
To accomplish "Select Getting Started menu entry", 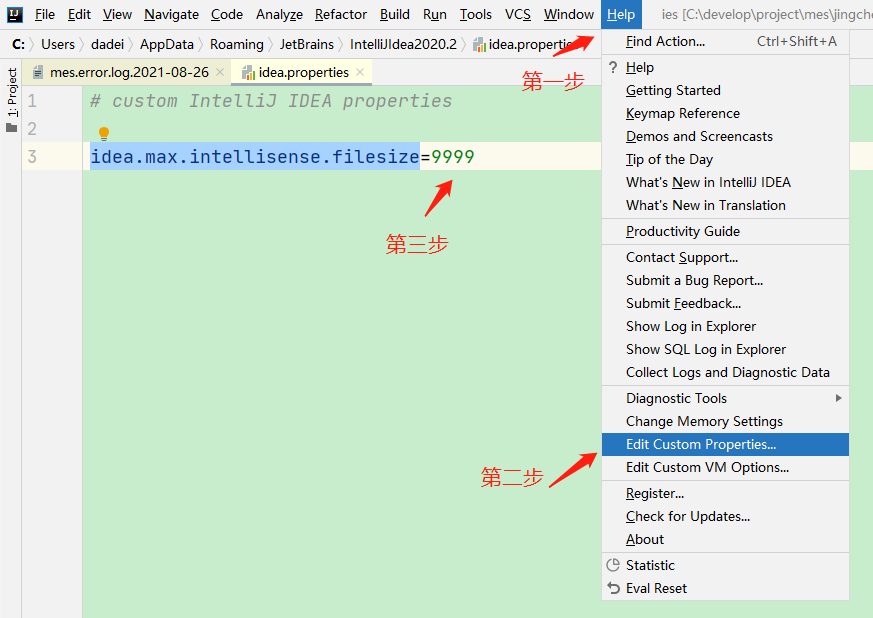I will (x=725, y=90).
